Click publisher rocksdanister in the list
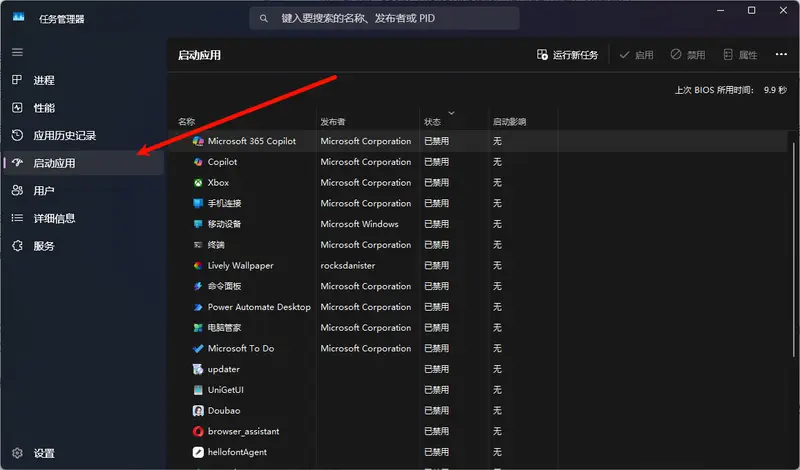Viewport: 800px width, 470px height. (347, 265)
